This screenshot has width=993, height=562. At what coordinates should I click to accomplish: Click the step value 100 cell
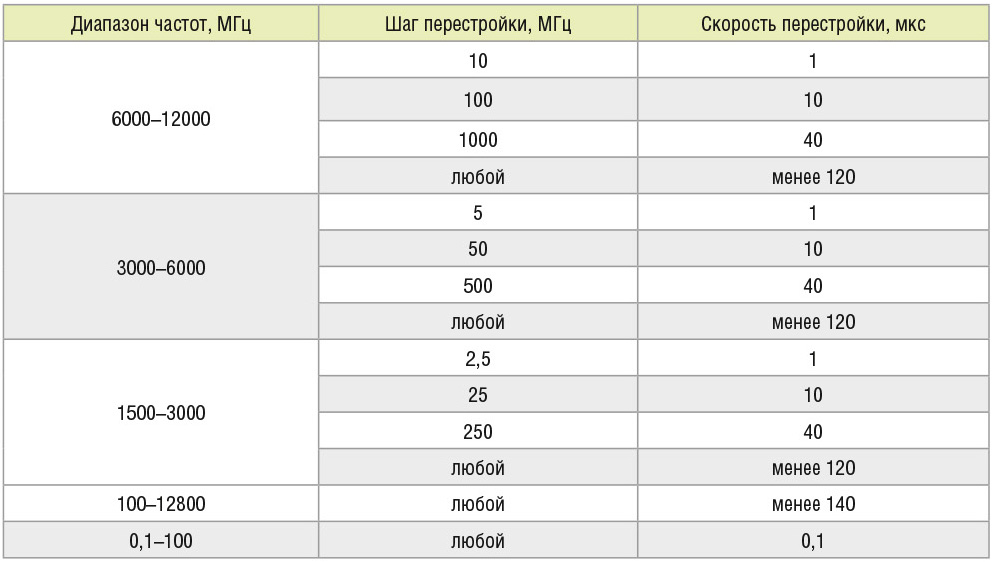coord(477,101)
